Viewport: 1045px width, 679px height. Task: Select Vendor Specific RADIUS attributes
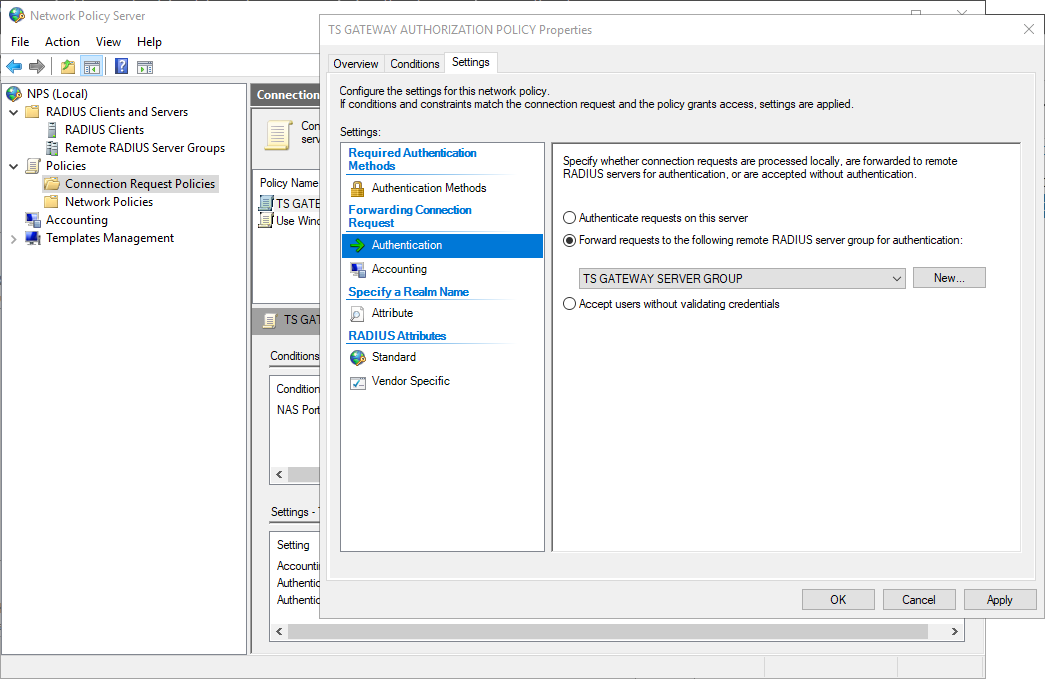pos(414,381)
